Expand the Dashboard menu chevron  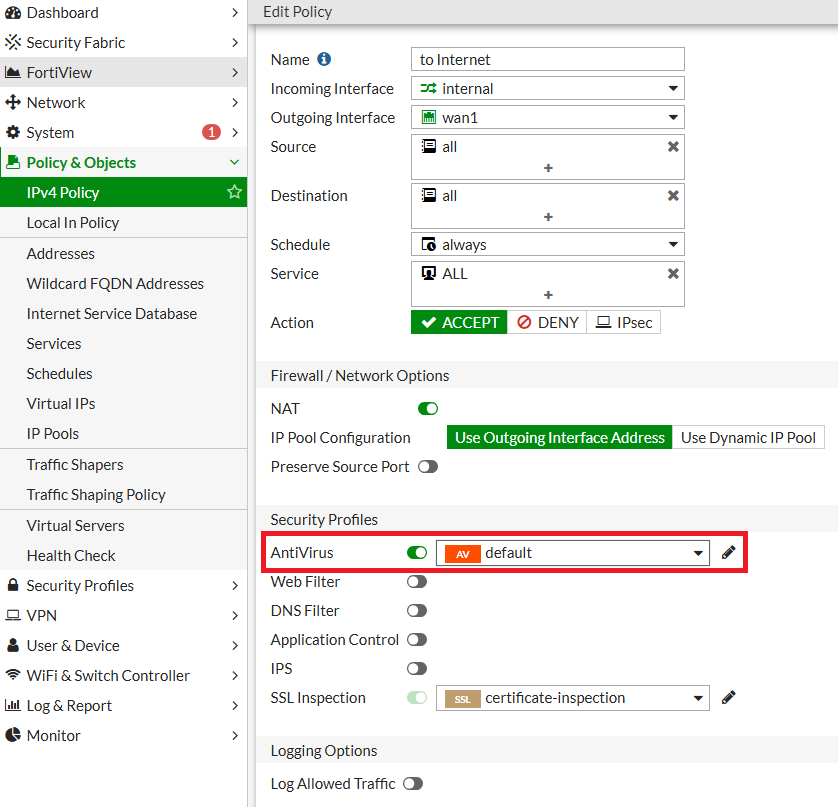coord(235,12)
